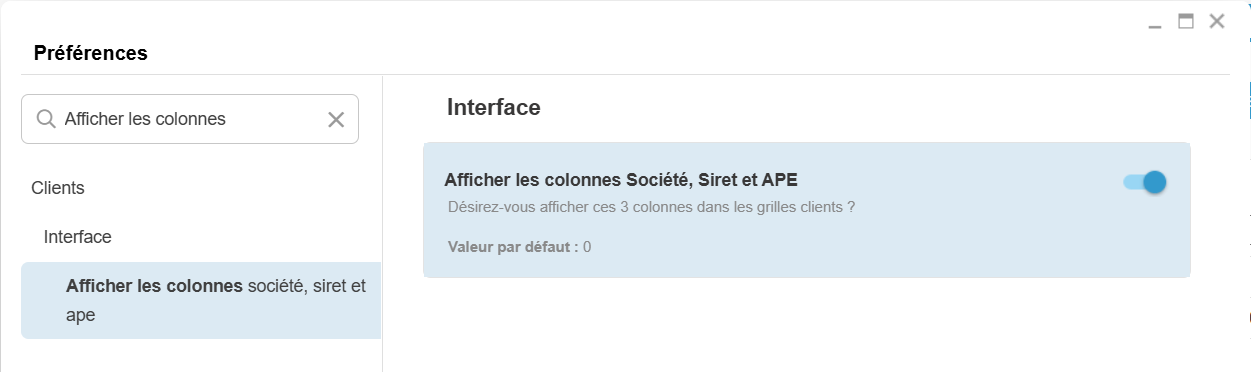Select 'Afficher les colonnes société, siret et ape' entry

(x=201, y=300)
